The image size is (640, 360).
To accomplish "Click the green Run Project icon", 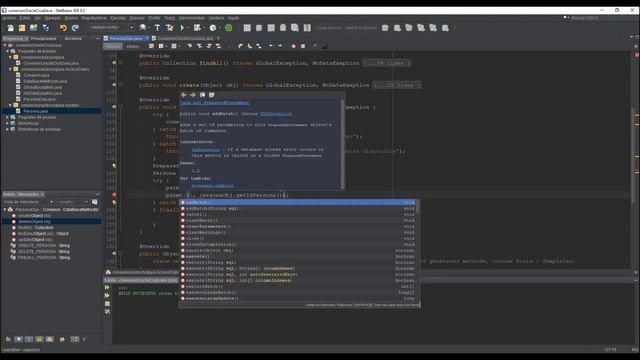I will click(x=182, y=28).
